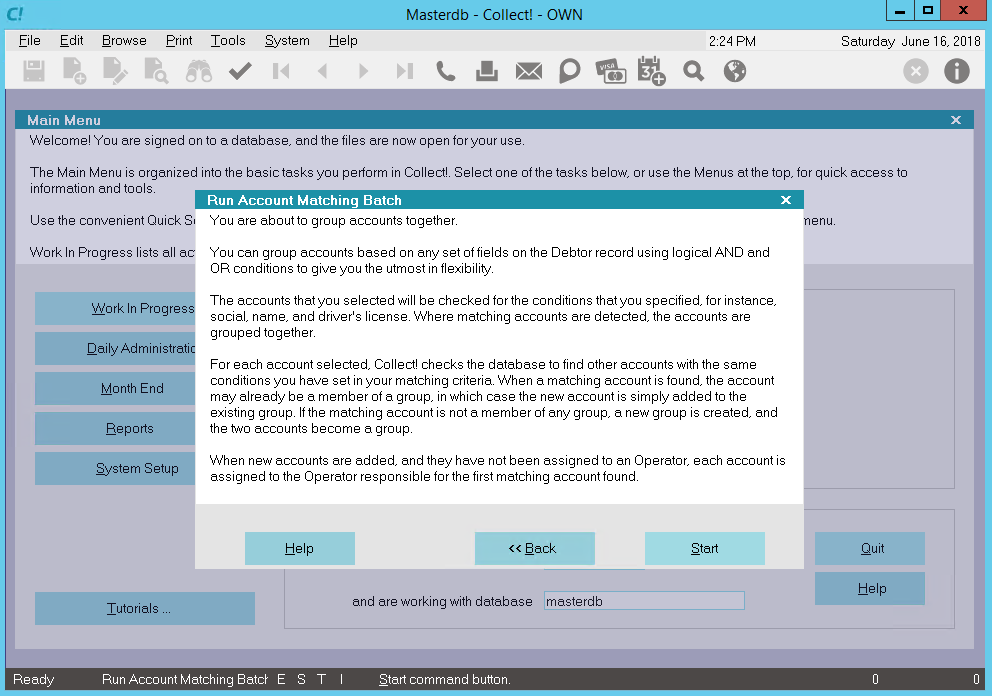Click the Saturday June 16, 2018 date
This screenshot has height=696, width=992.
click(910, 41)
